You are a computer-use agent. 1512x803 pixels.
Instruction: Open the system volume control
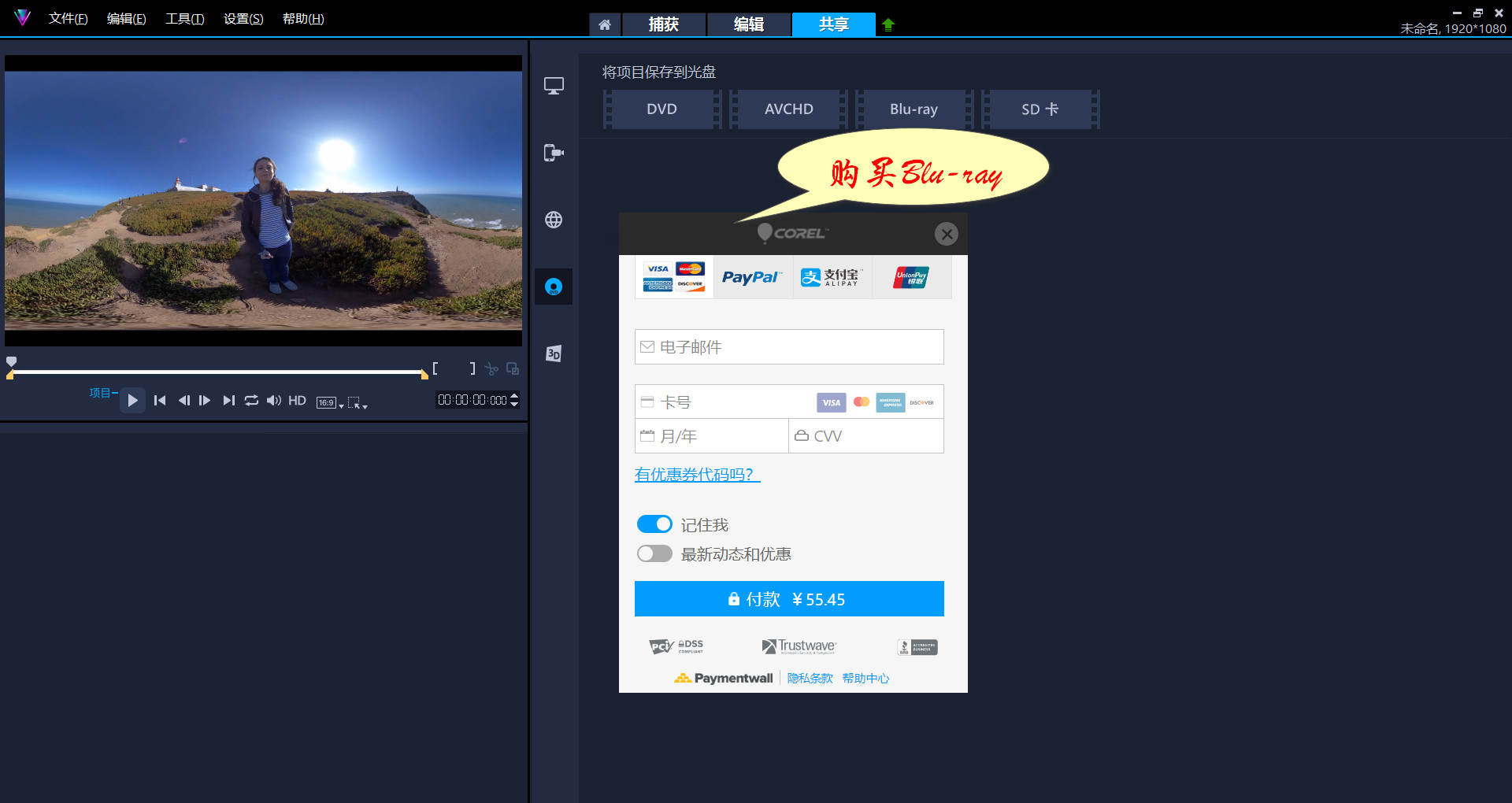[x=273, y=401]
